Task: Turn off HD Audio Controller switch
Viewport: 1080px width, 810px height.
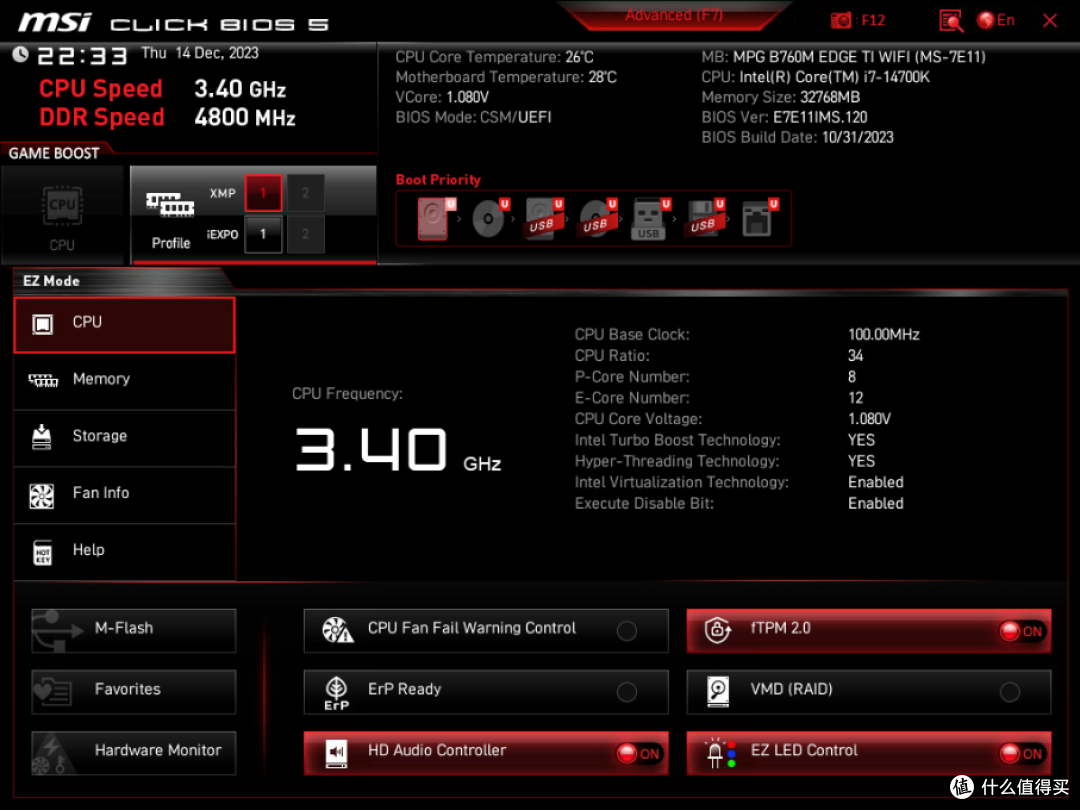Action: (638, 754)
